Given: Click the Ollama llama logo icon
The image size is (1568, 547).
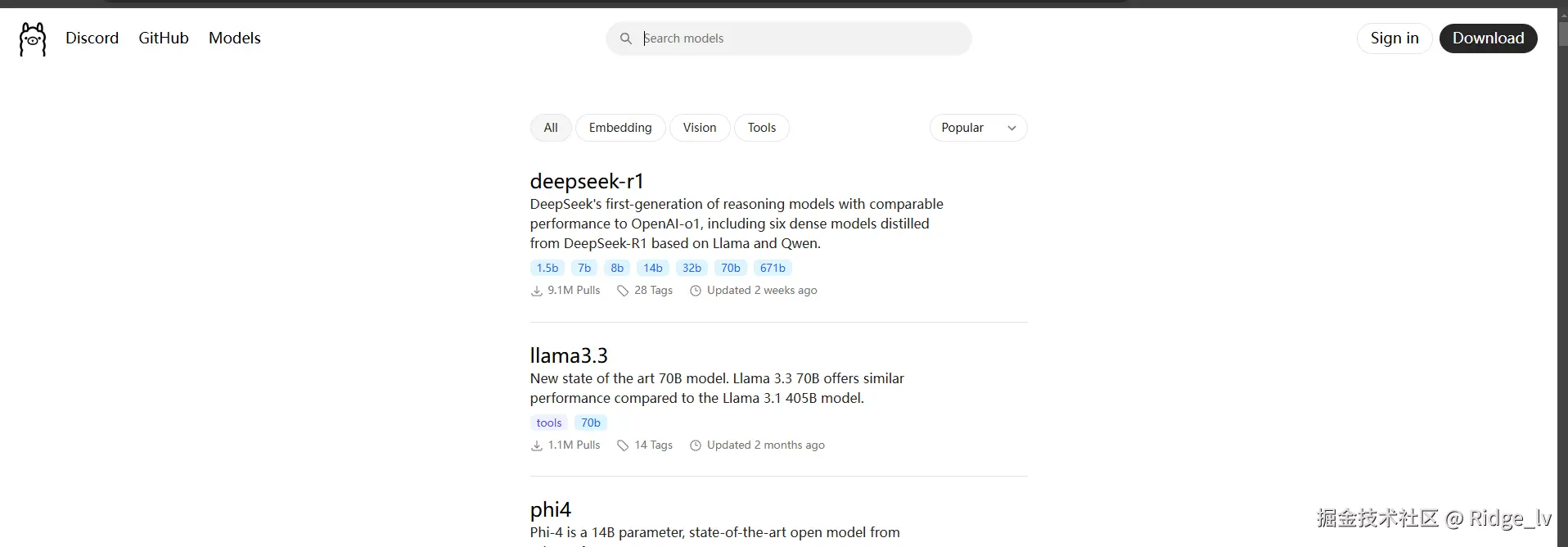Looking at the screenshot, I should pyautogui.click(x=33, y=38).
